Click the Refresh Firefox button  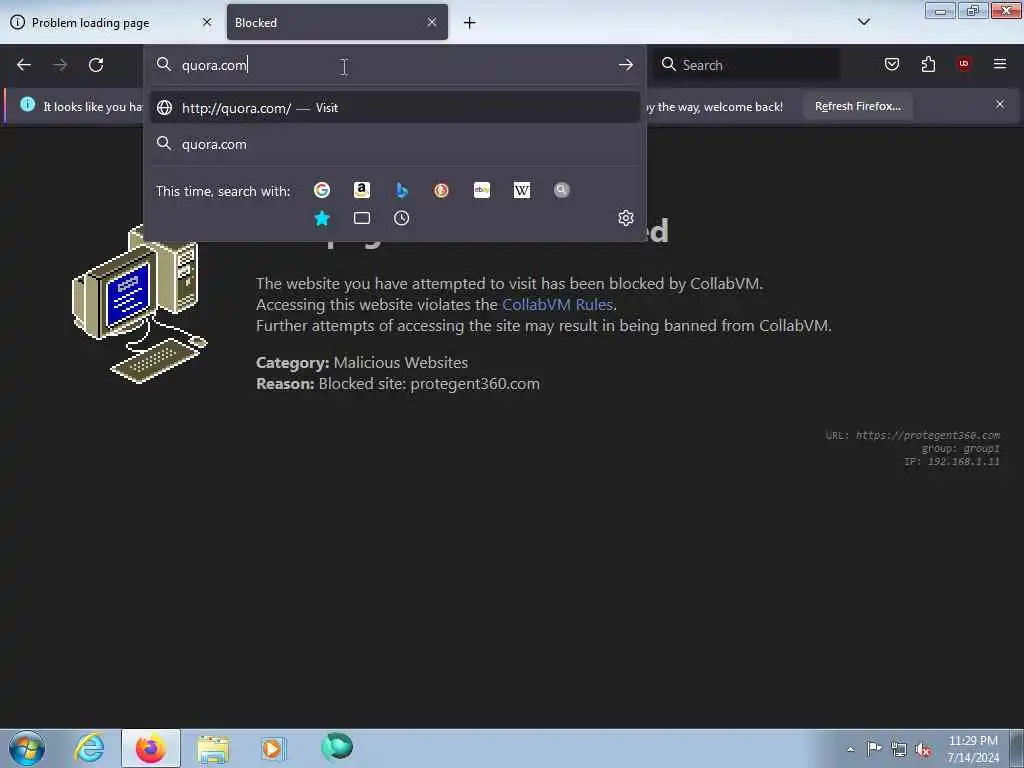pyautogui.click(x=857, y=106)
